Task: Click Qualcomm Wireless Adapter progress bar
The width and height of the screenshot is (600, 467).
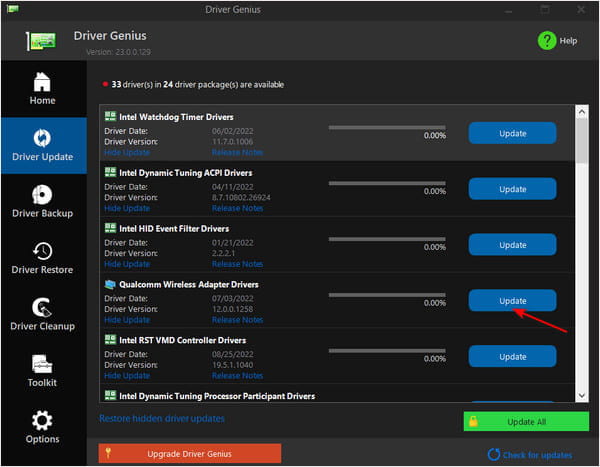Action: 387,295
